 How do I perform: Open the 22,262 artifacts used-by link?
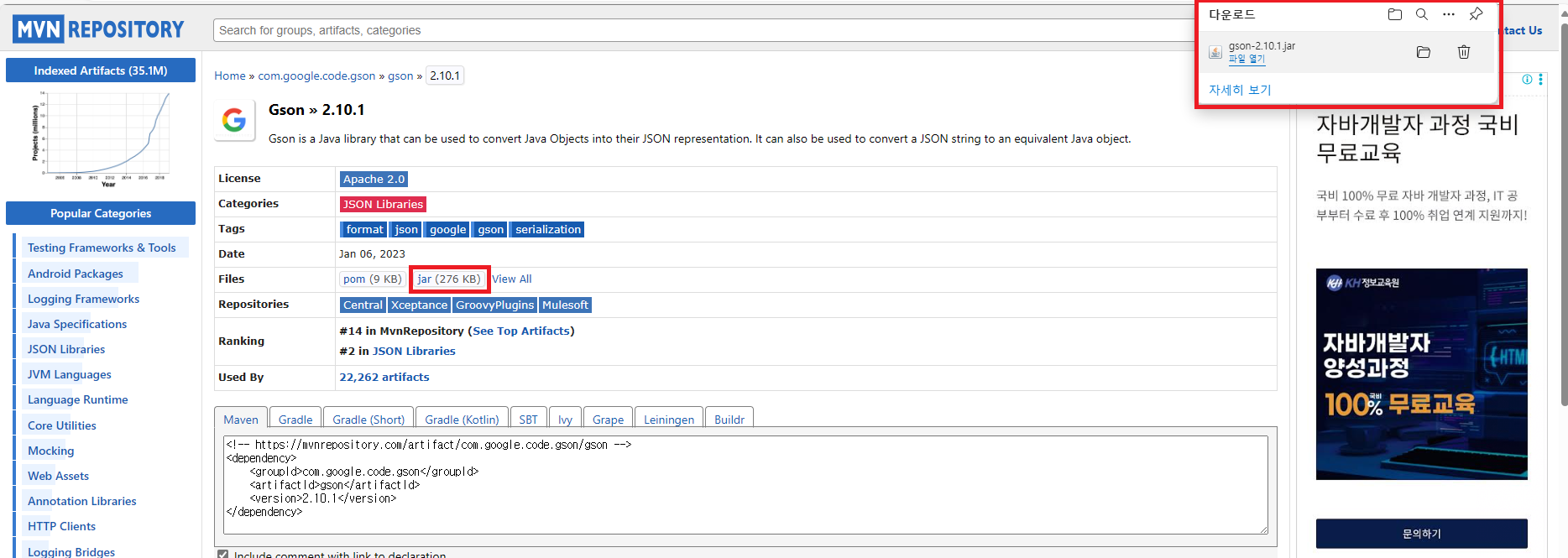point(384,377)
